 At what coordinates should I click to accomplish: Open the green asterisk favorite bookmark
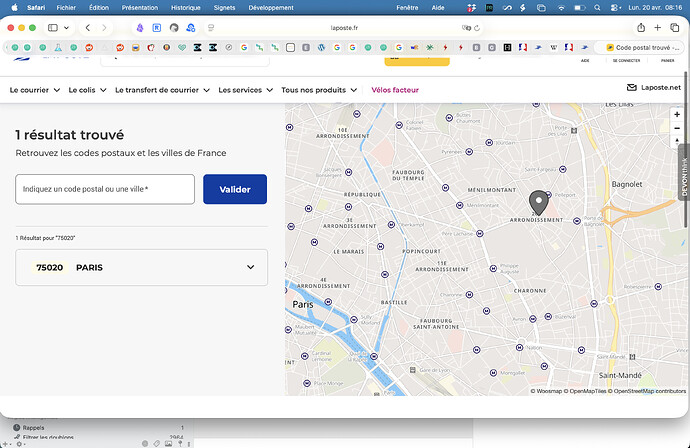pos(429,48)
